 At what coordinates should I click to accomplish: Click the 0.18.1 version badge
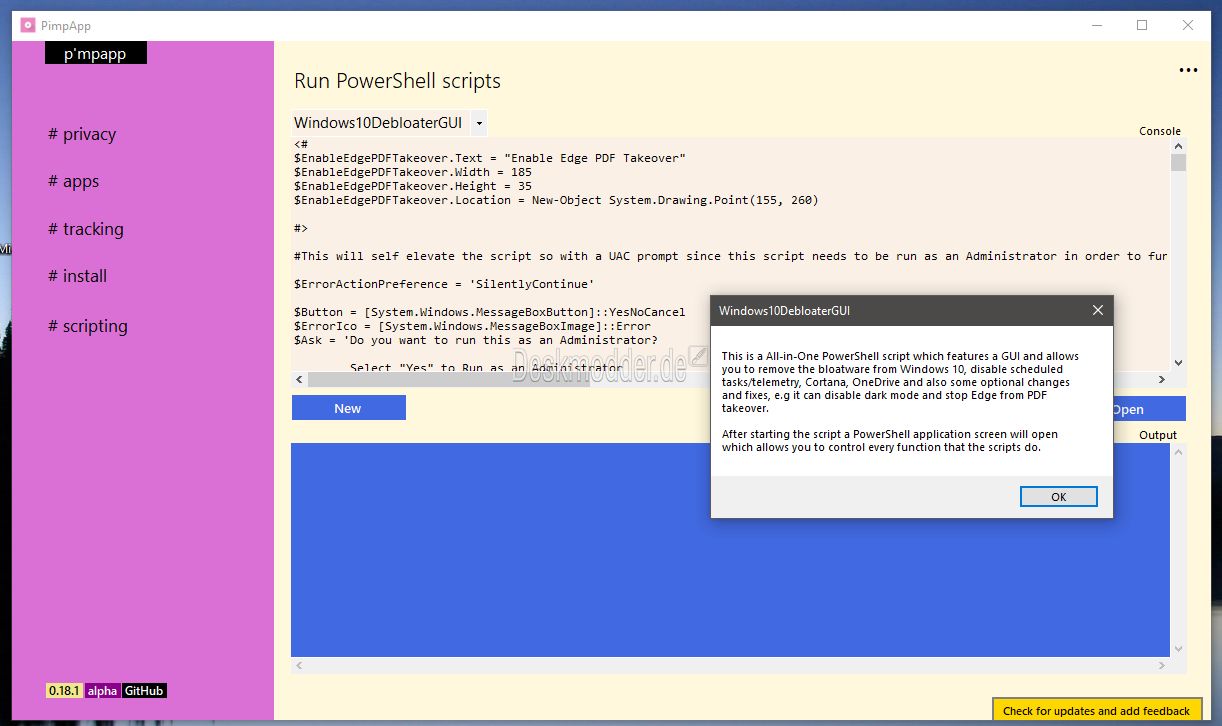(64, 691)
